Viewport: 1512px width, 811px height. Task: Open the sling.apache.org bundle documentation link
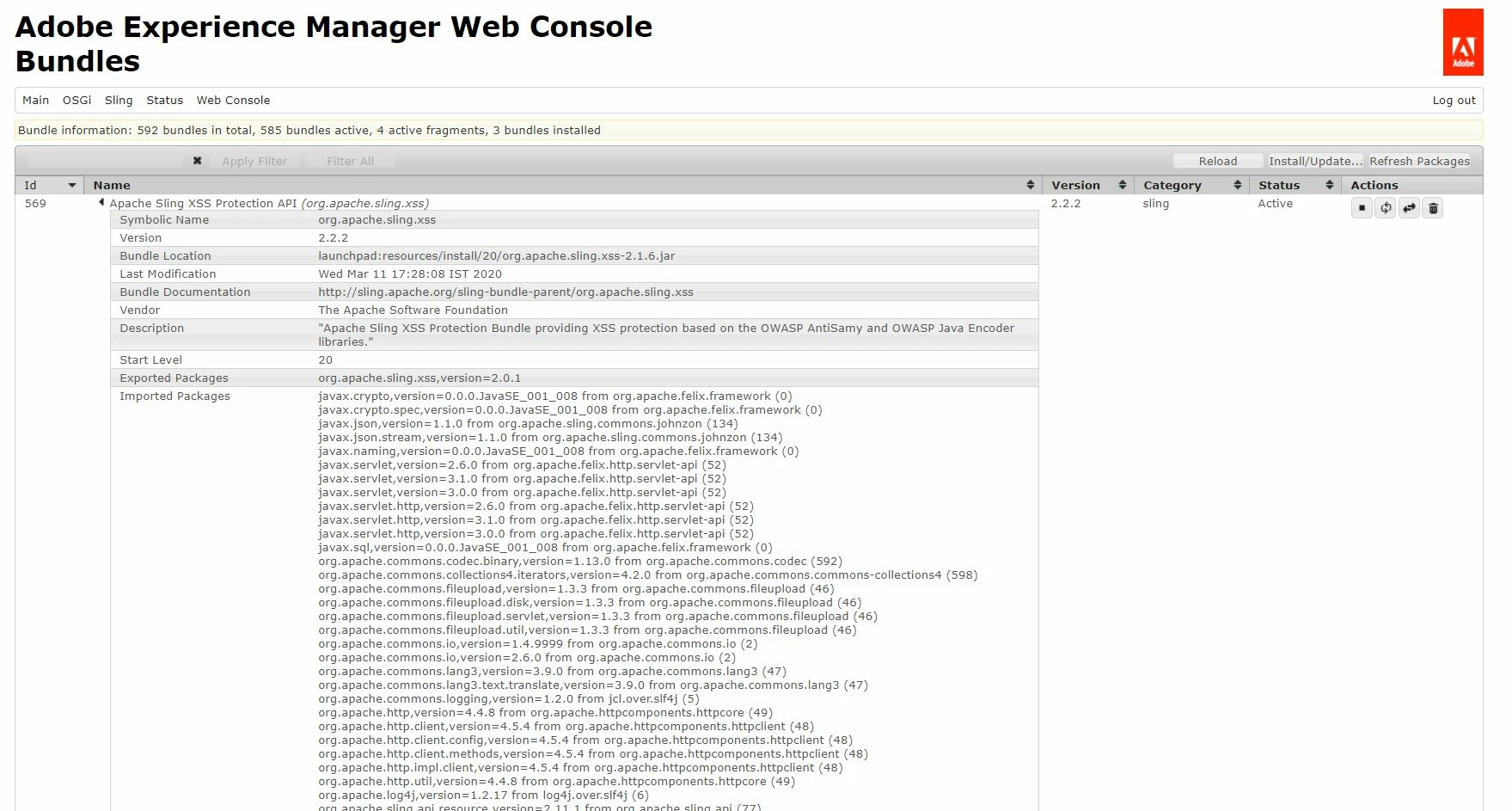coord(505,292)
